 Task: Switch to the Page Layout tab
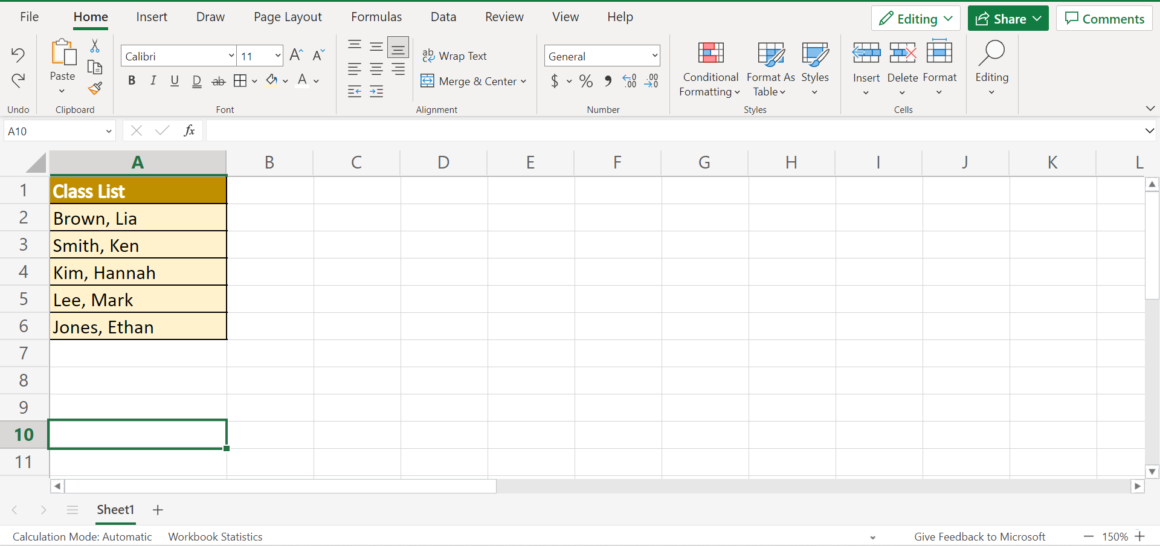[288, 16]
